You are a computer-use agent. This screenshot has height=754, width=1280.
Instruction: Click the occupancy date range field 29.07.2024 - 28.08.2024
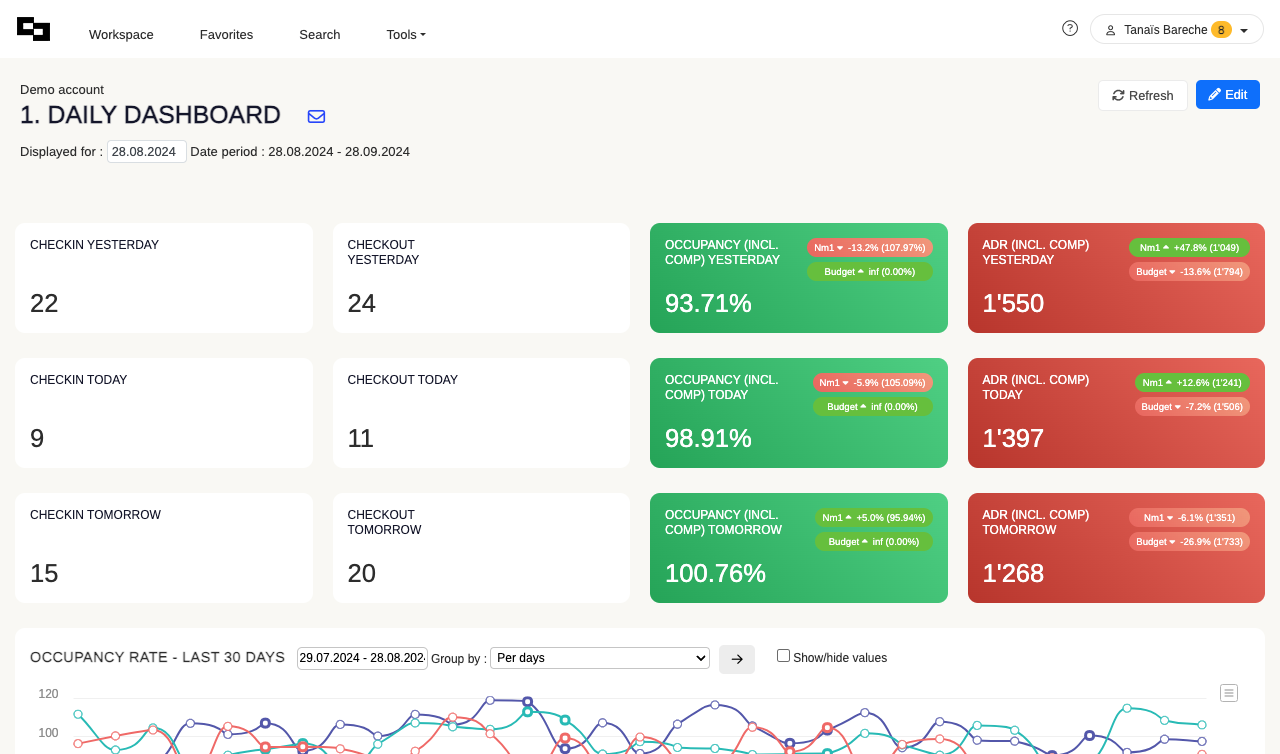362,658
